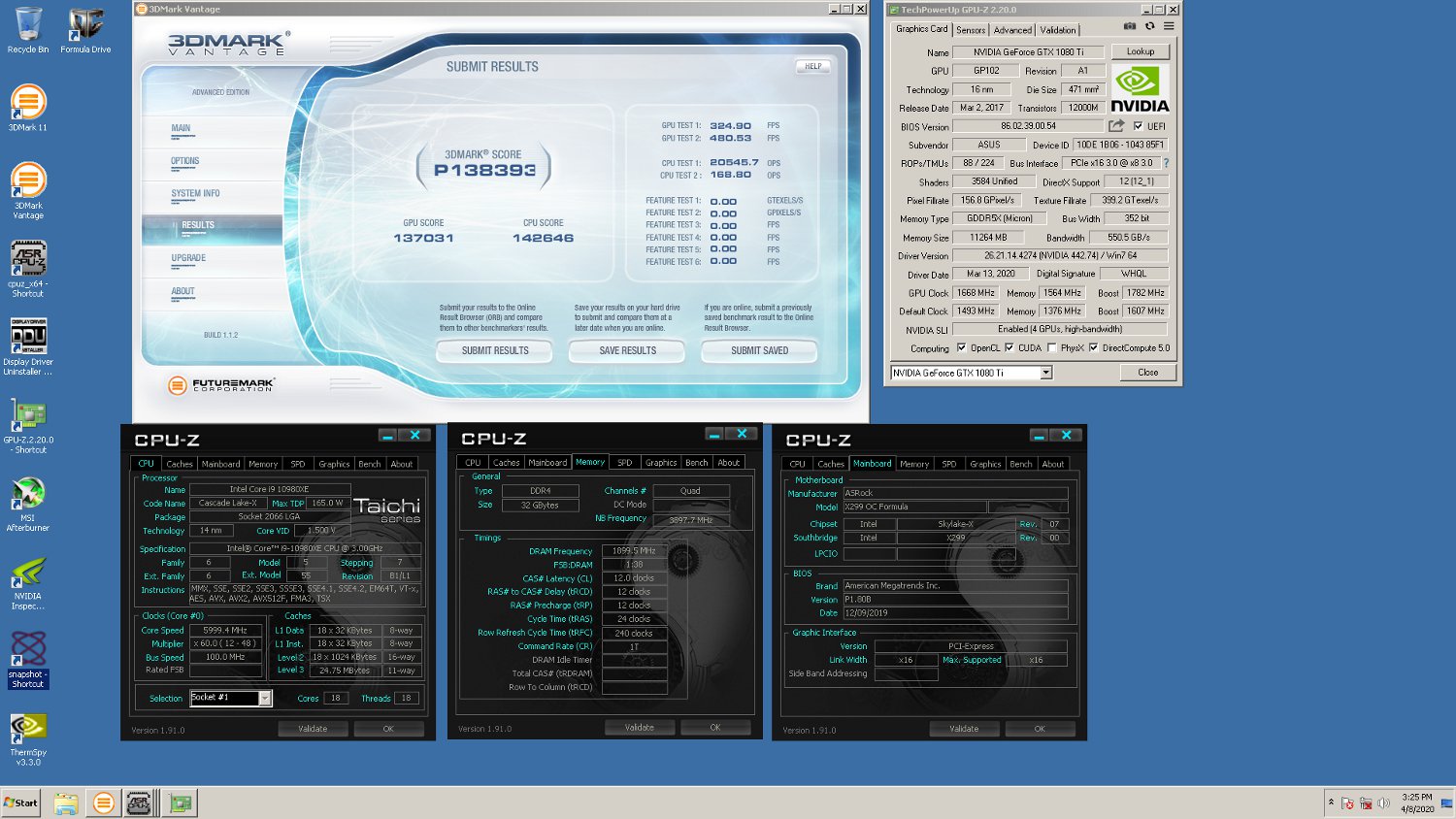
Task: Launch MSI Afterburner from the desktop
Action: tap(28, 504)
